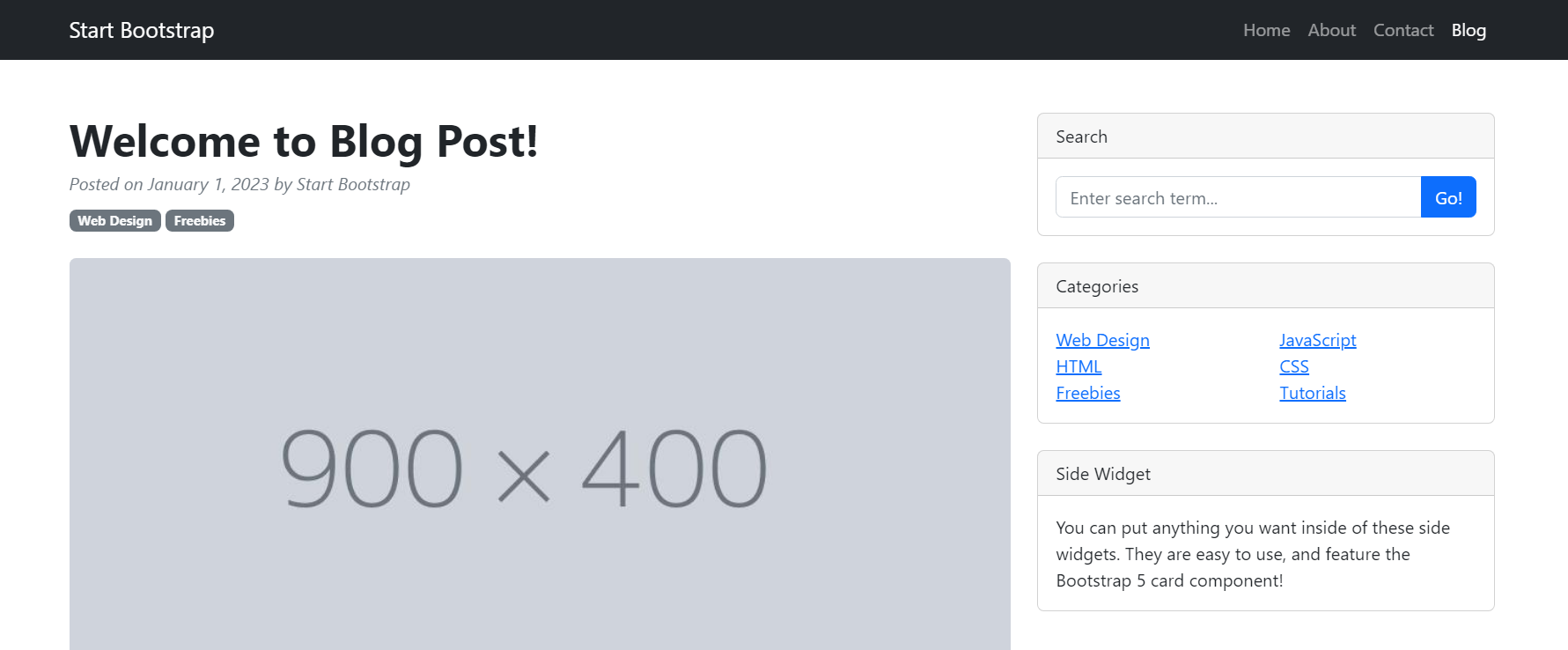
Task: Click the Side Widget card header
Action: click(1266, 473)
